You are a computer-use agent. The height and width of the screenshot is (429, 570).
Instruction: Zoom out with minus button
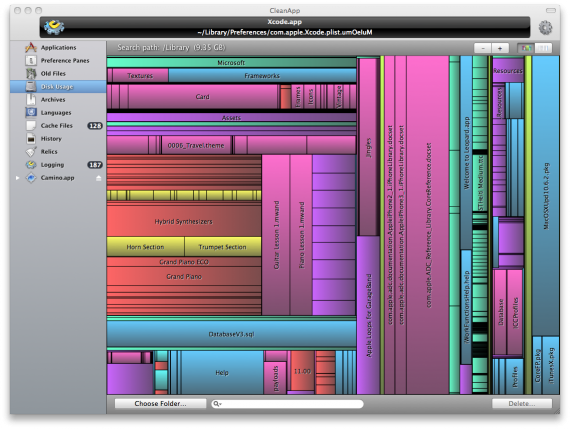point(483,48)
